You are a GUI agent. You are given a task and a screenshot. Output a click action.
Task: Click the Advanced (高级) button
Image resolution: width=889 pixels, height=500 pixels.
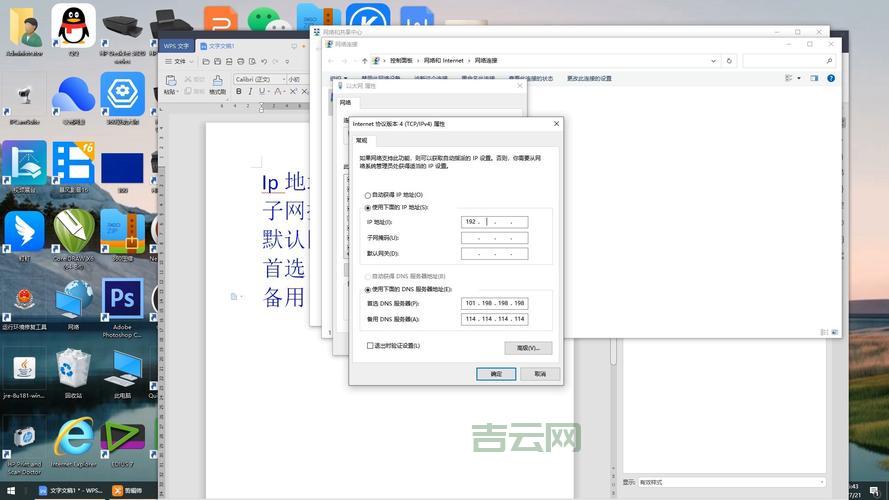(x=528, y=348)
